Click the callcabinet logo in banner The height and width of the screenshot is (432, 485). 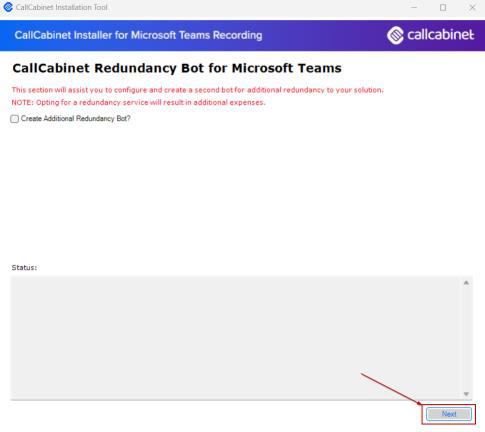(430, 35)
